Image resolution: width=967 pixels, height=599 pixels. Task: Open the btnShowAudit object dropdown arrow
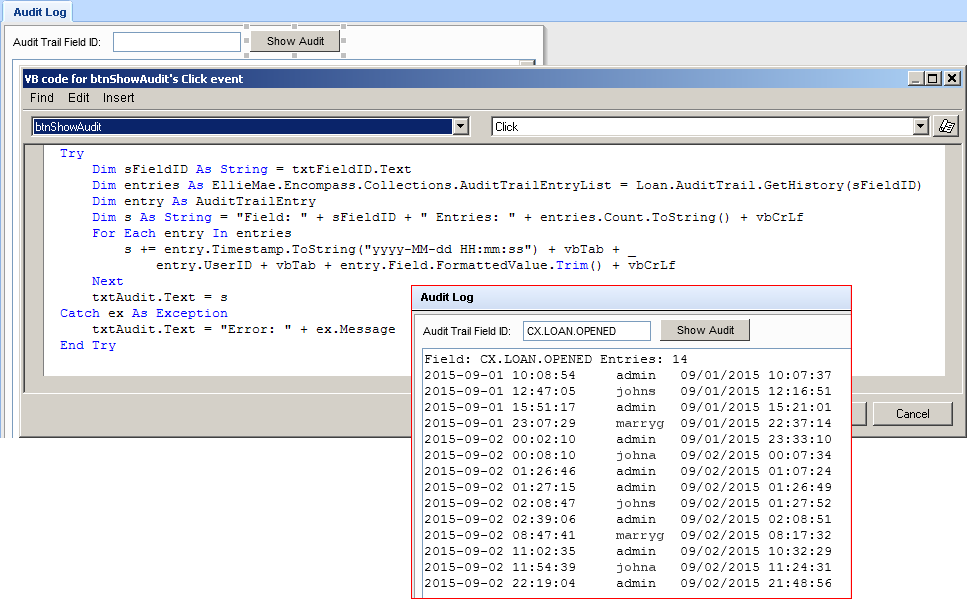(x=460, y=126)
